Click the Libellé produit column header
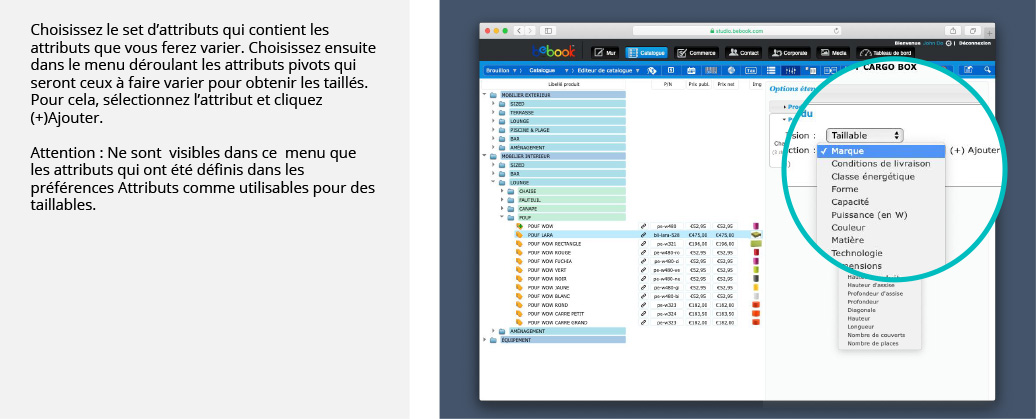 point(563,85)
